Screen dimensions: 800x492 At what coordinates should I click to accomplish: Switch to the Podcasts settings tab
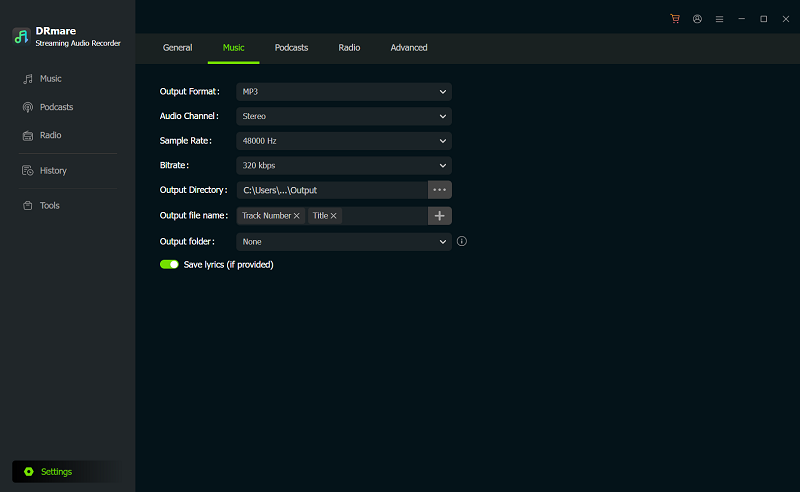tap(291, 47)
